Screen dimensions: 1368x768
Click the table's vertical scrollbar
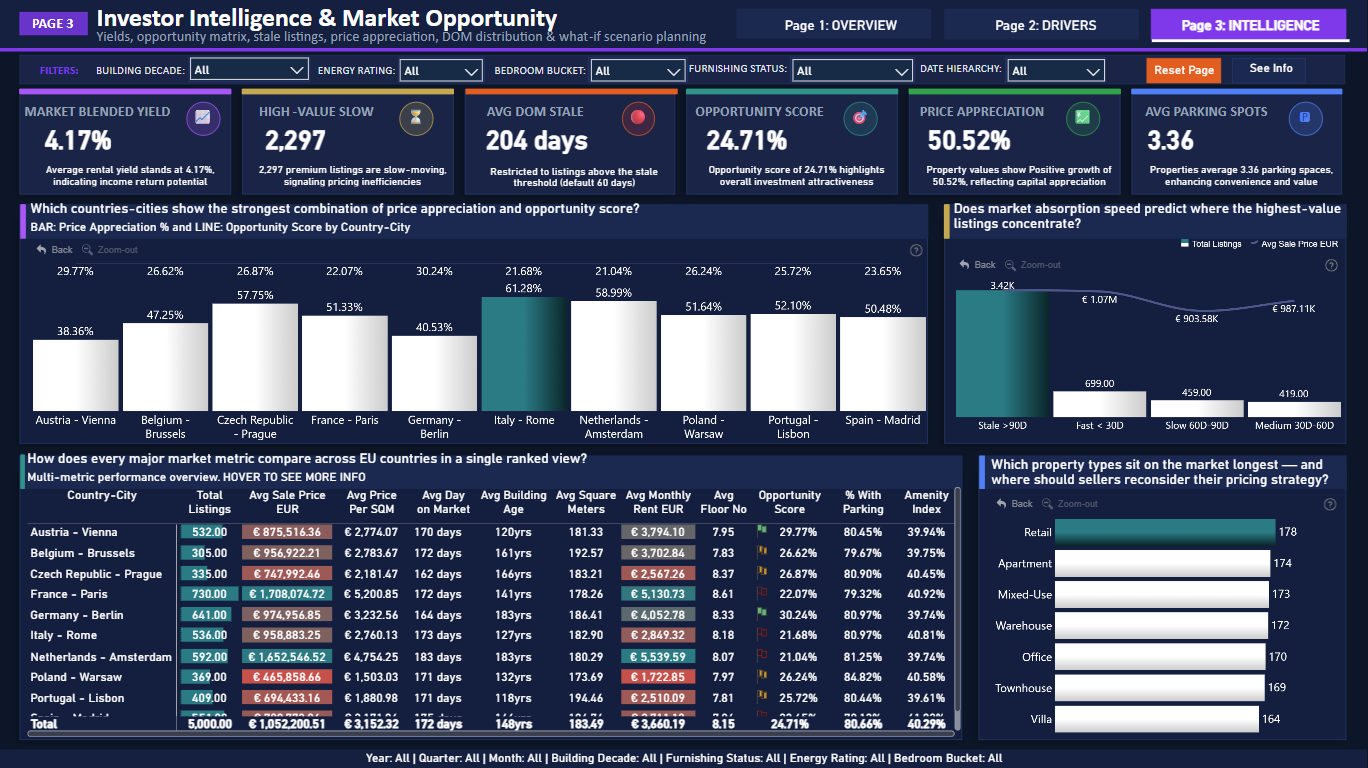pyautogui.click(x=957, y=608)
